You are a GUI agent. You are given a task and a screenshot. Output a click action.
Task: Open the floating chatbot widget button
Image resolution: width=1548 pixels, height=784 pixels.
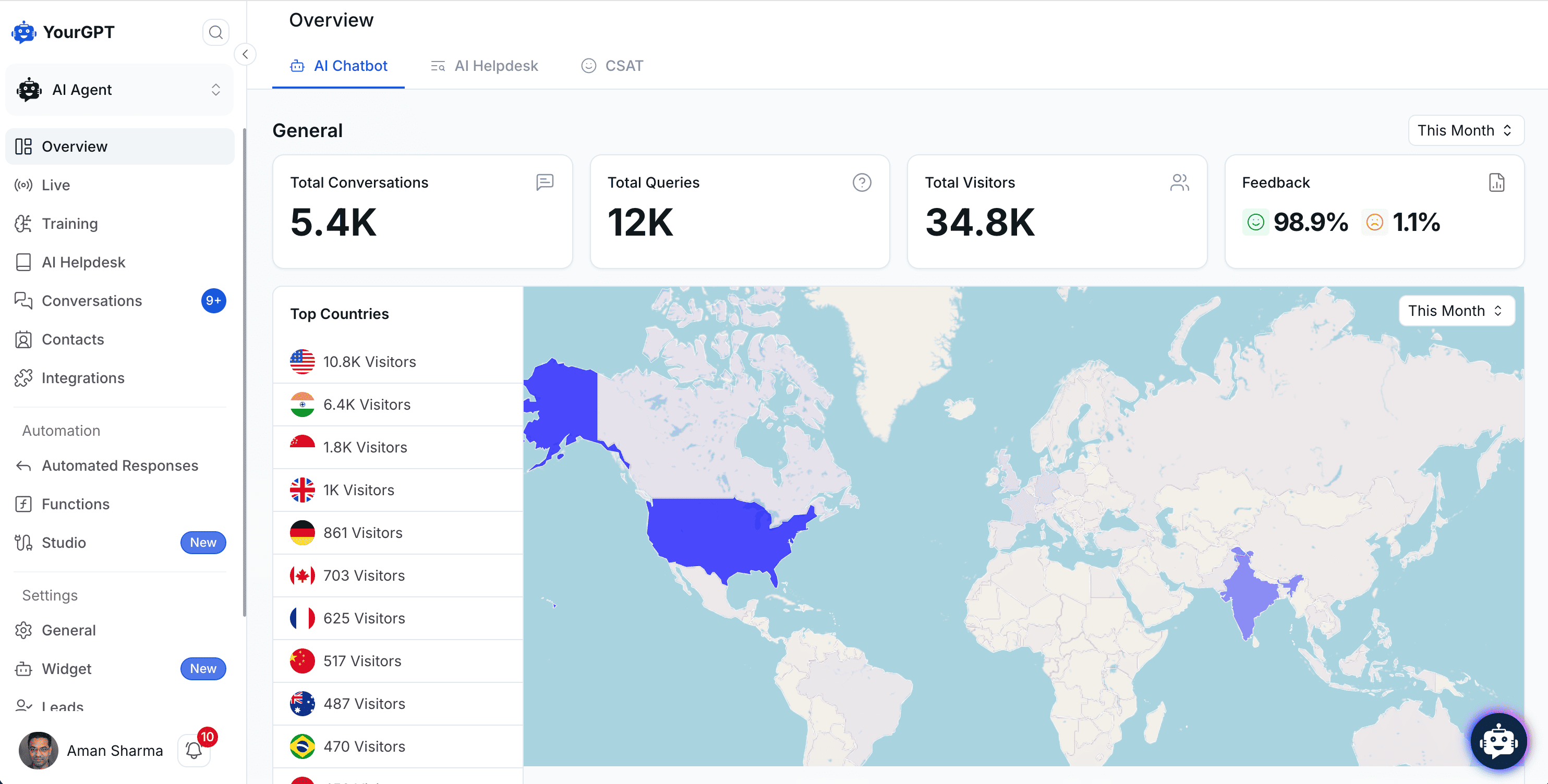coord(1498,741)
